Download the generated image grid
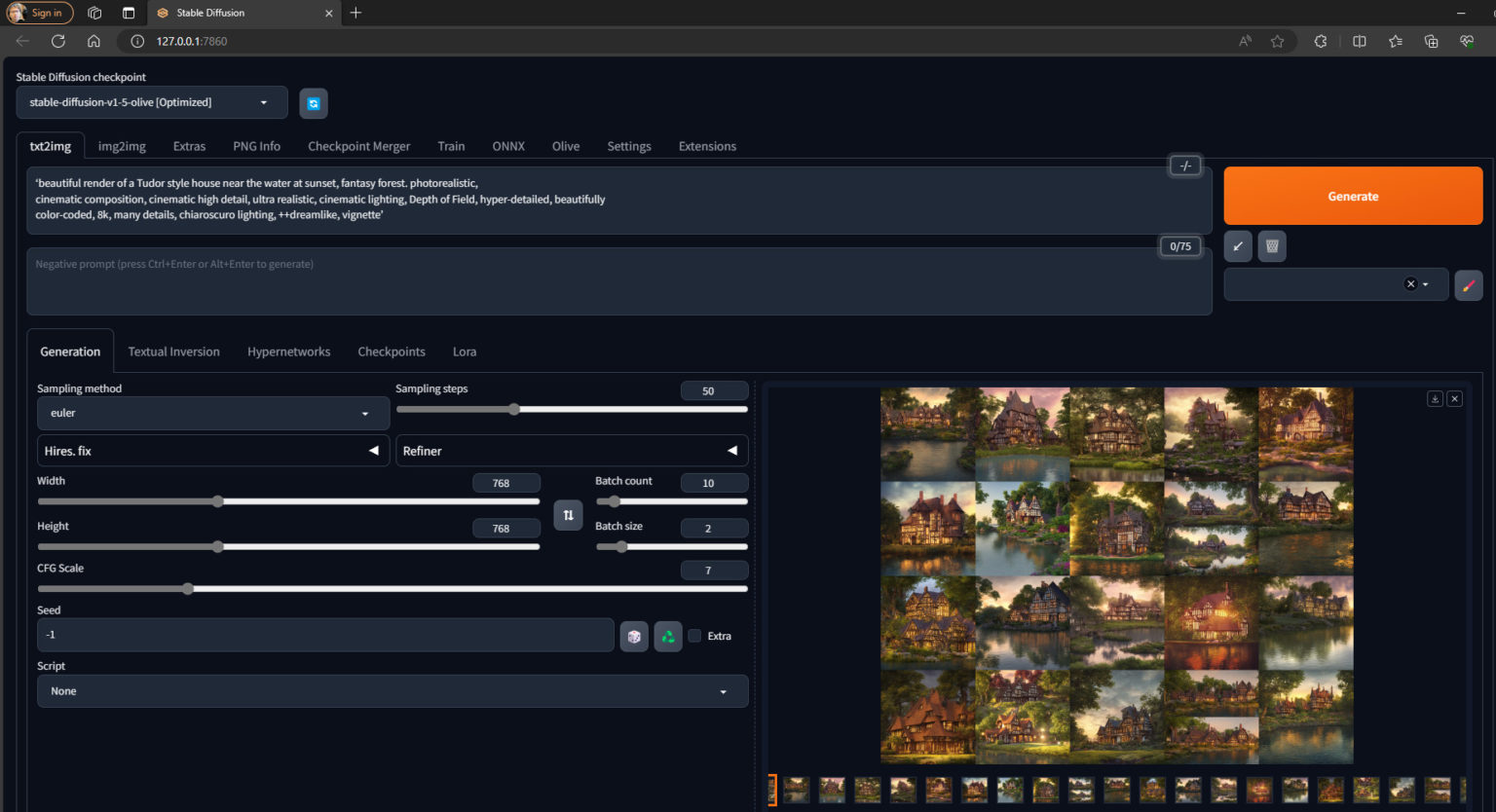 [x=1435, y=398]
